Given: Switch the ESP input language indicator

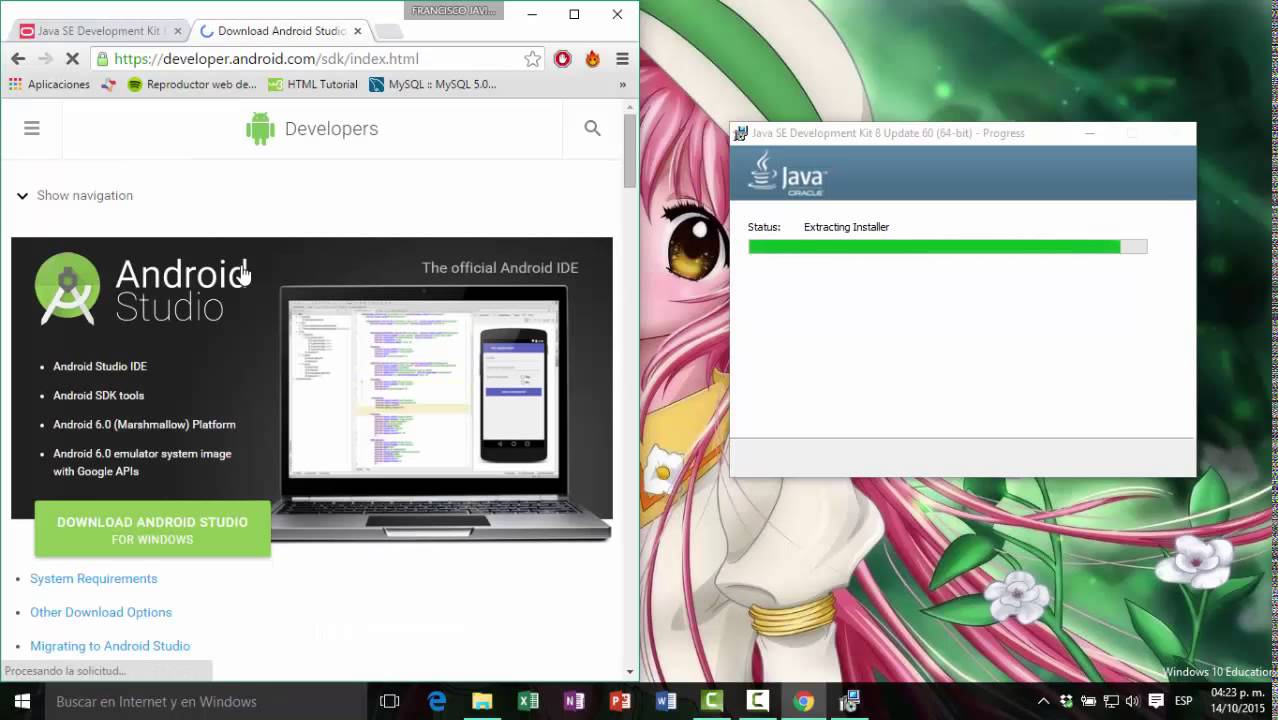Looking at the screenshot, I should pos(1184,701).
